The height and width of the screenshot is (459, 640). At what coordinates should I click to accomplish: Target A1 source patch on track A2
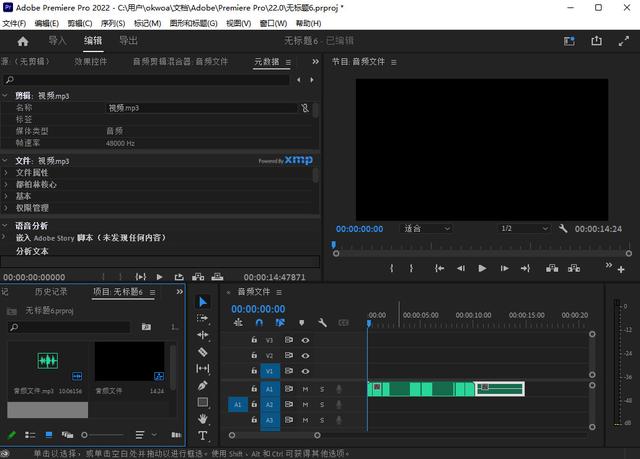[x=238, y=405]
